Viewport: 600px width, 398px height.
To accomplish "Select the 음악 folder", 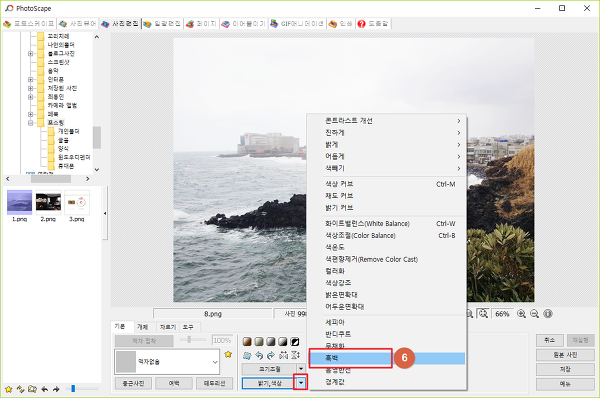I will point(53,71).
